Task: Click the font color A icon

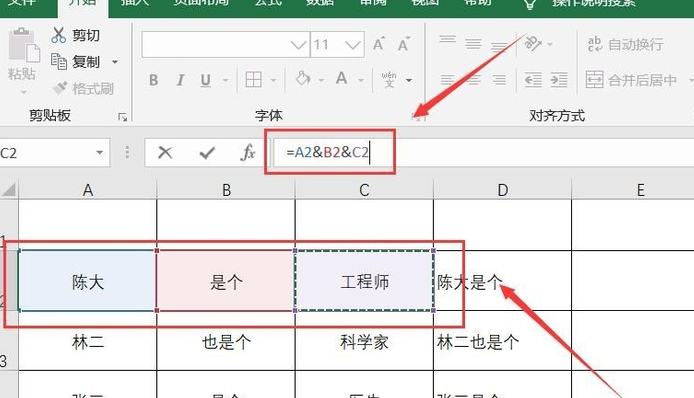Action: pos(341,79)
